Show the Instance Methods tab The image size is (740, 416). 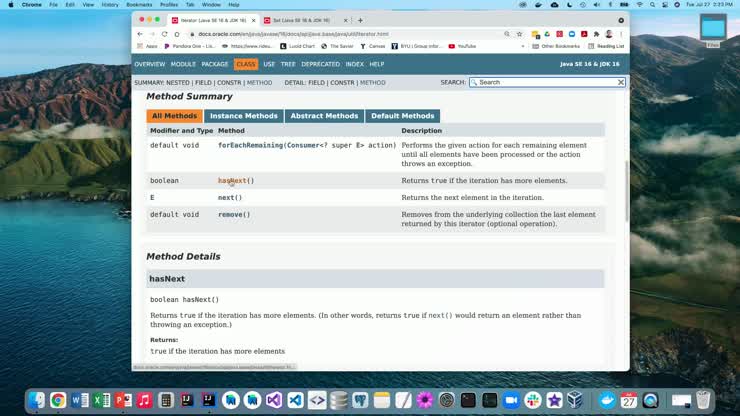(x=244, y=116)
